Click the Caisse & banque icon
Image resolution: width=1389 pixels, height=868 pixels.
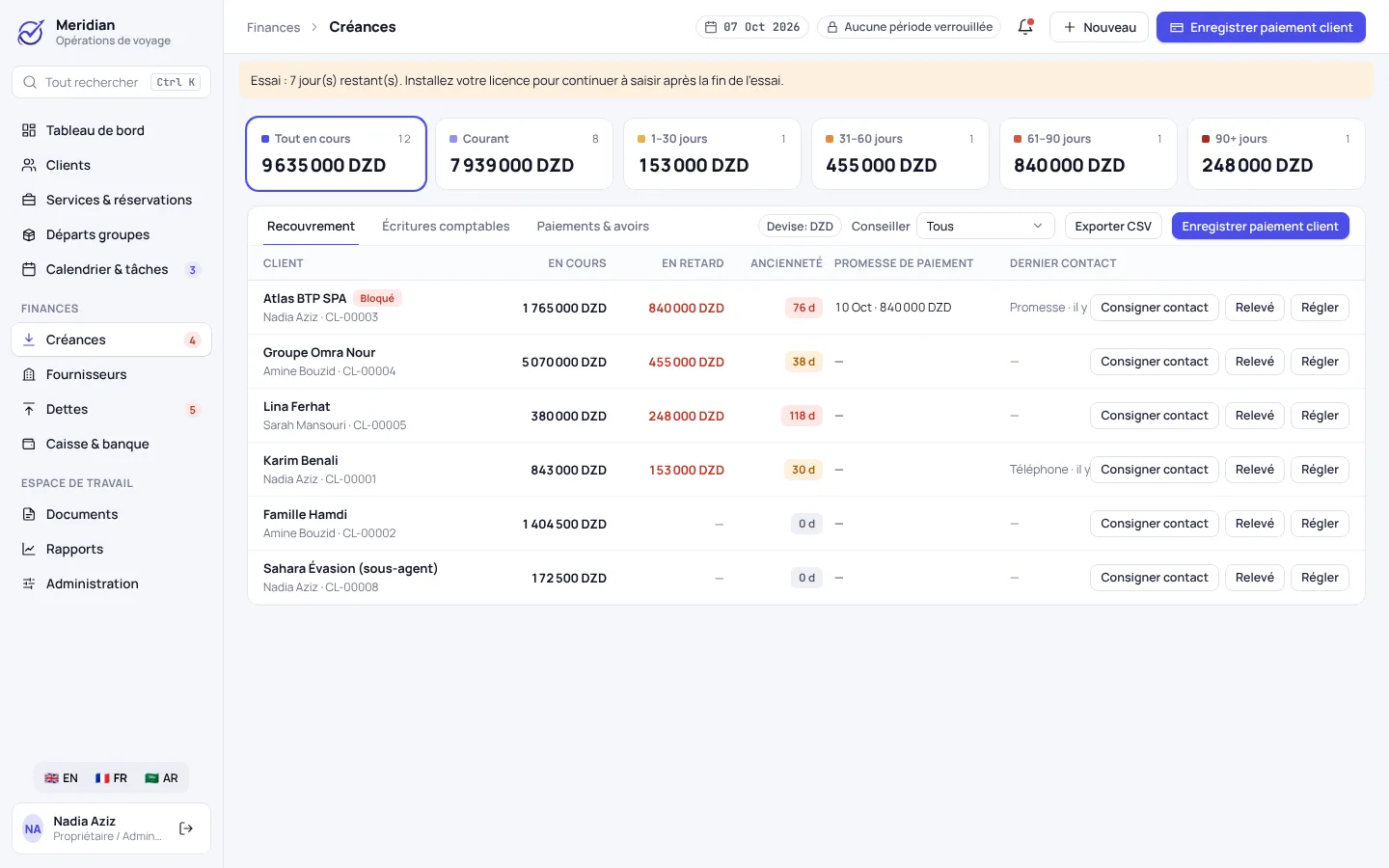point(29,444)
